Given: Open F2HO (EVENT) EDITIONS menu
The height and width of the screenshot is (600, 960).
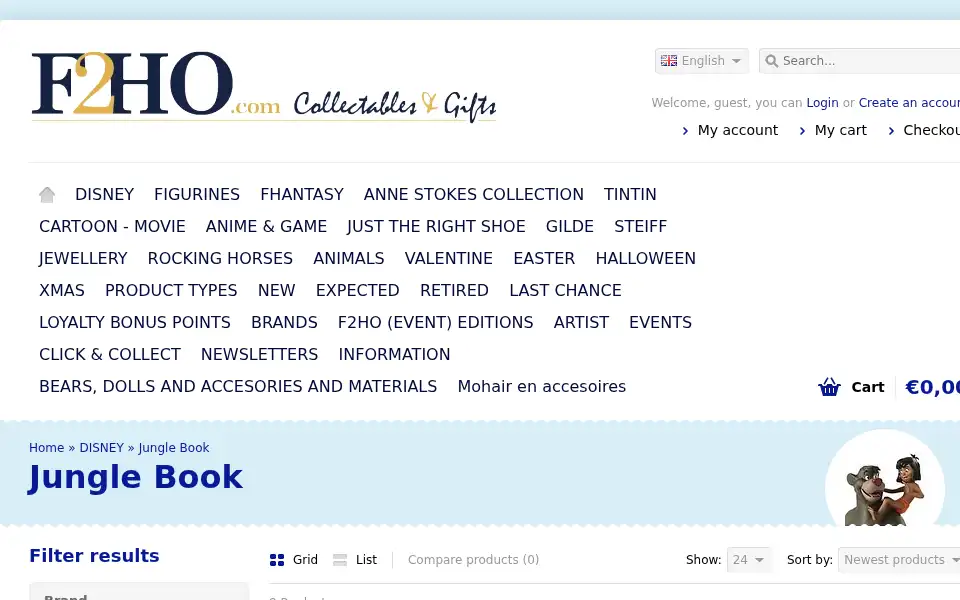Looking at the screenshot, I should click(435, 322).
